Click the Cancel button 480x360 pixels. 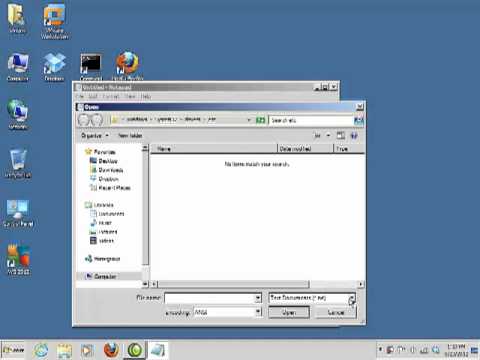[336, 312]
